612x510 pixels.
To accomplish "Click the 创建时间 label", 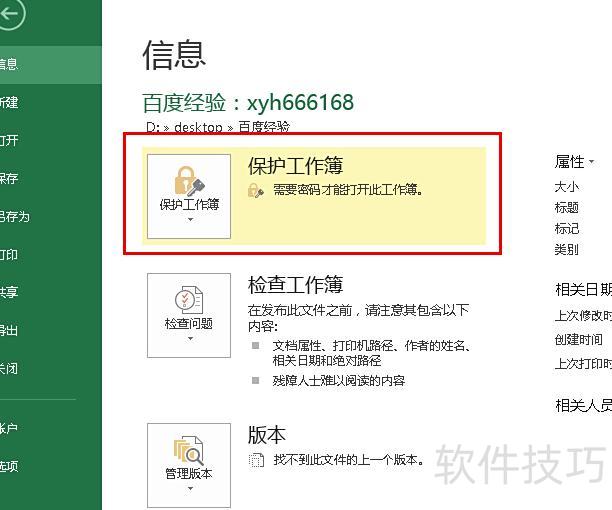I will pyautogui.click(x=578, y=339).
